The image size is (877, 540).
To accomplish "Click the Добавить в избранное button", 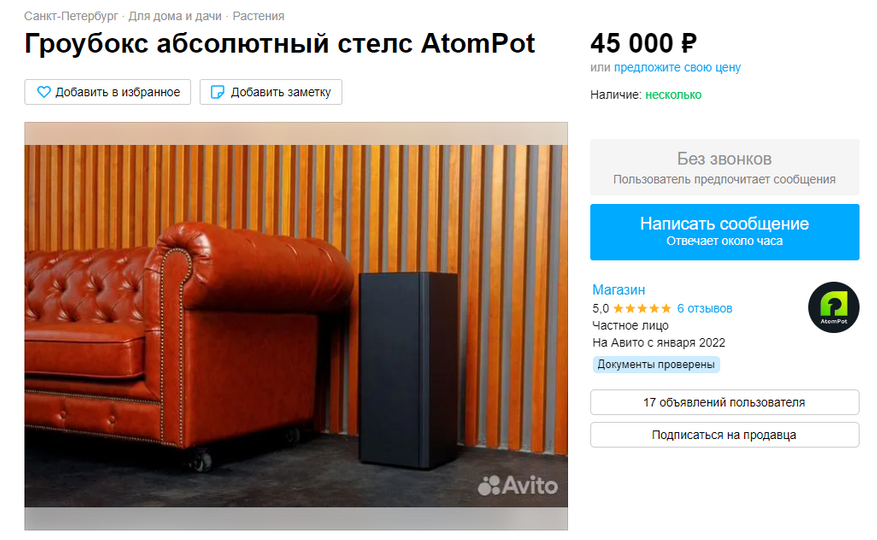I will tap(107, 92).
